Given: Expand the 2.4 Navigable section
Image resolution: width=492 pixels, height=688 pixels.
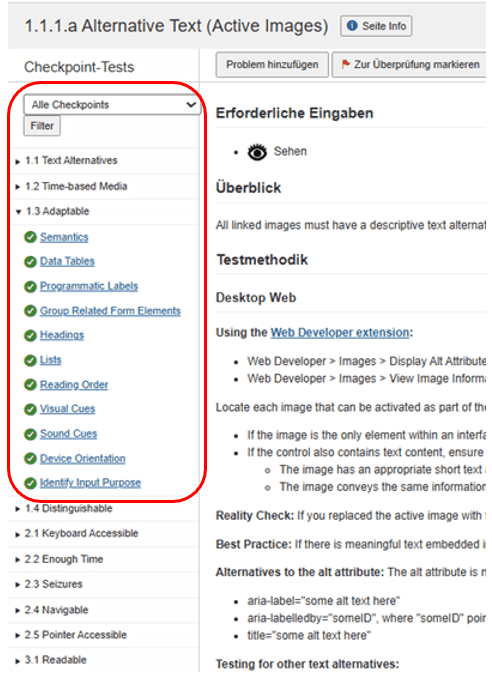Looking at the screenshot, I should tap(52, 610).
